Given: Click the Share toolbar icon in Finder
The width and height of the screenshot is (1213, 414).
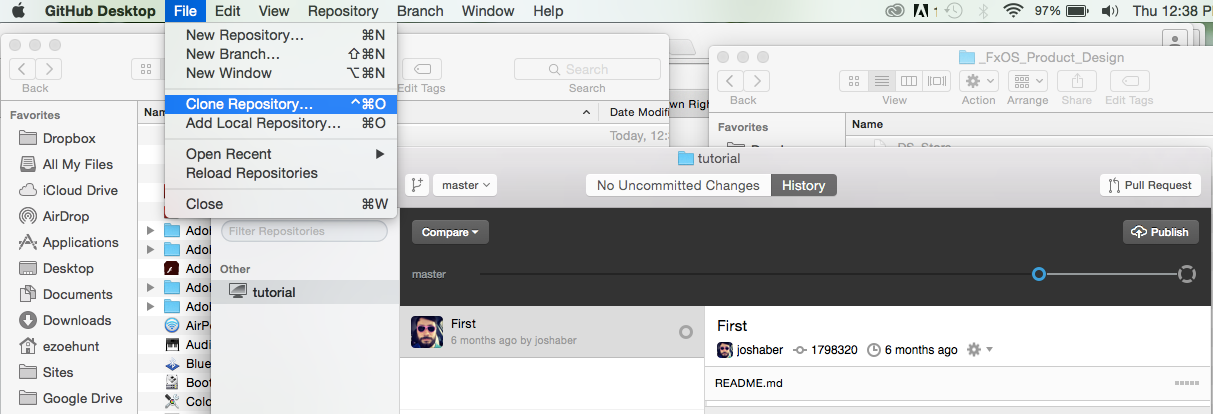Looking at the screenshot, I should click(x=1077, y=81).
